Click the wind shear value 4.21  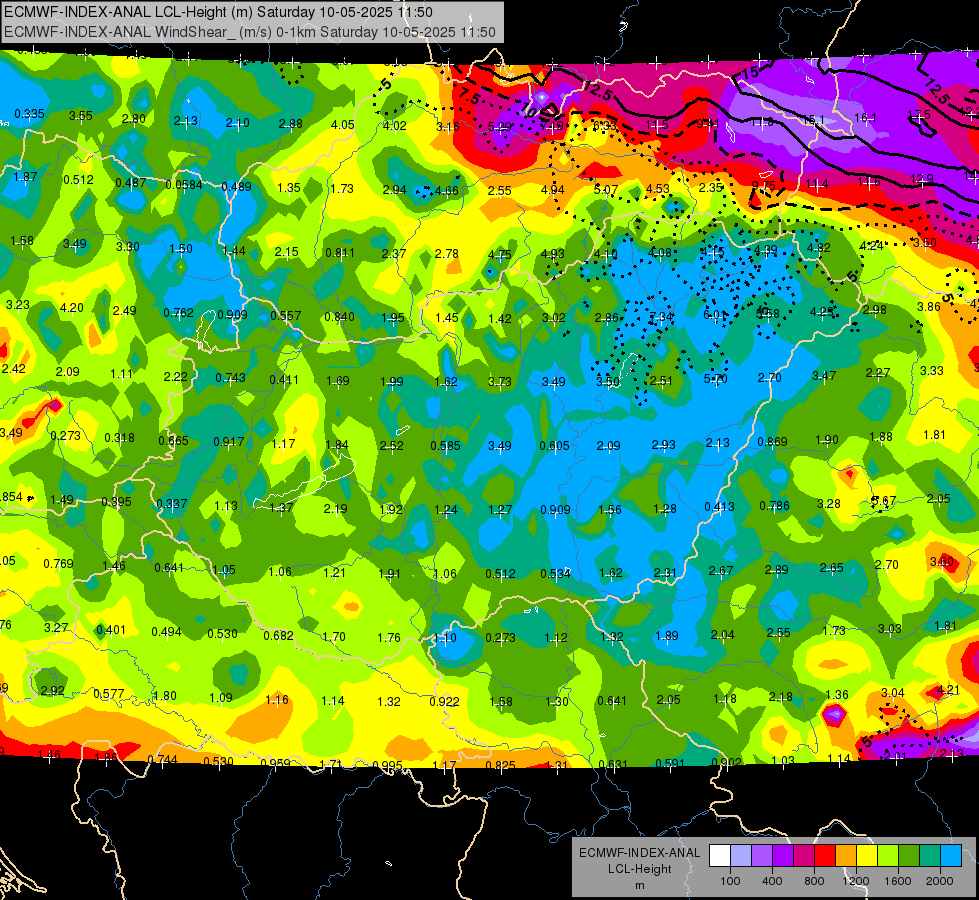pos(948,690)
